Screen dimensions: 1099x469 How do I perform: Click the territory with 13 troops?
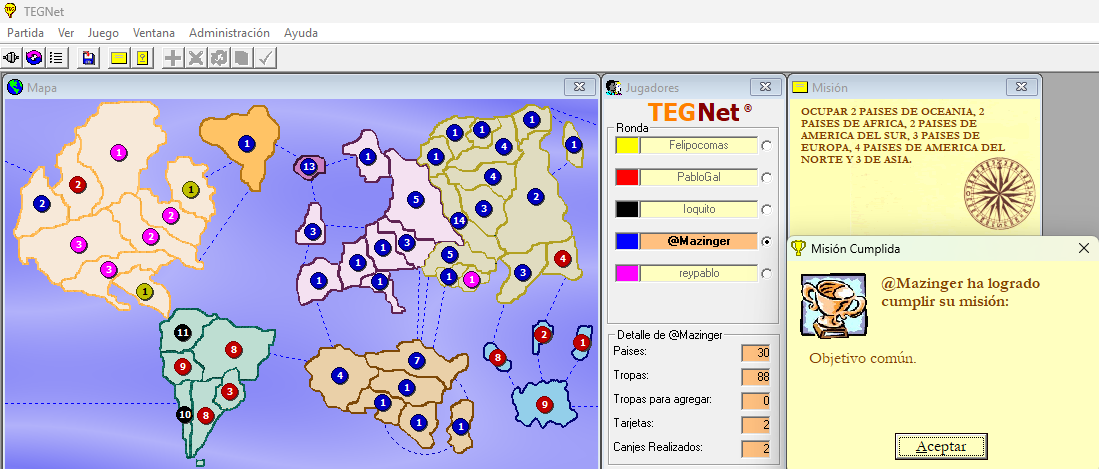pos(309,166)
